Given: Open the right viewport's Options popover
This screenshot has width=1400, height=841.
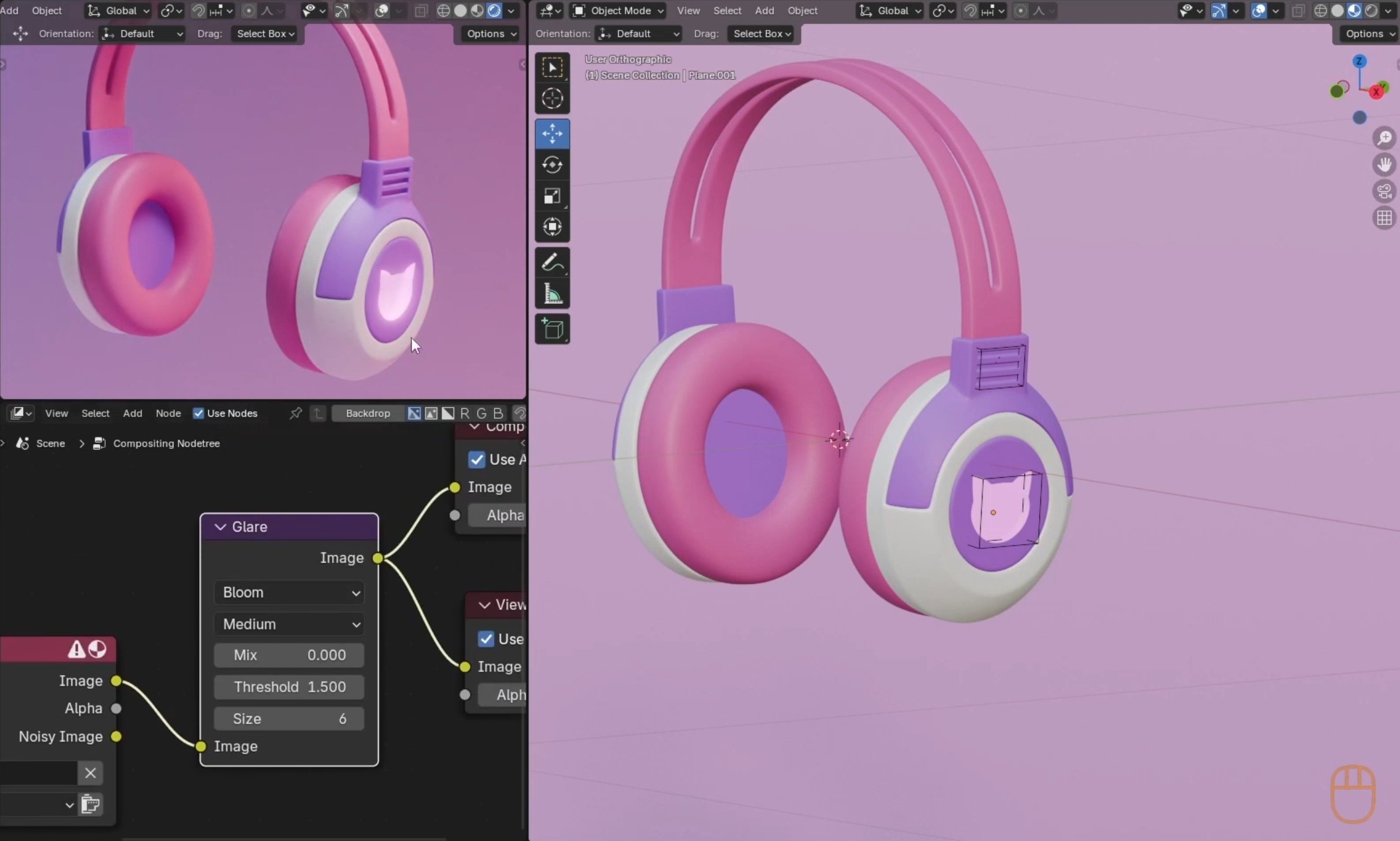Looking at the screenshot, I should (1369, 33).
